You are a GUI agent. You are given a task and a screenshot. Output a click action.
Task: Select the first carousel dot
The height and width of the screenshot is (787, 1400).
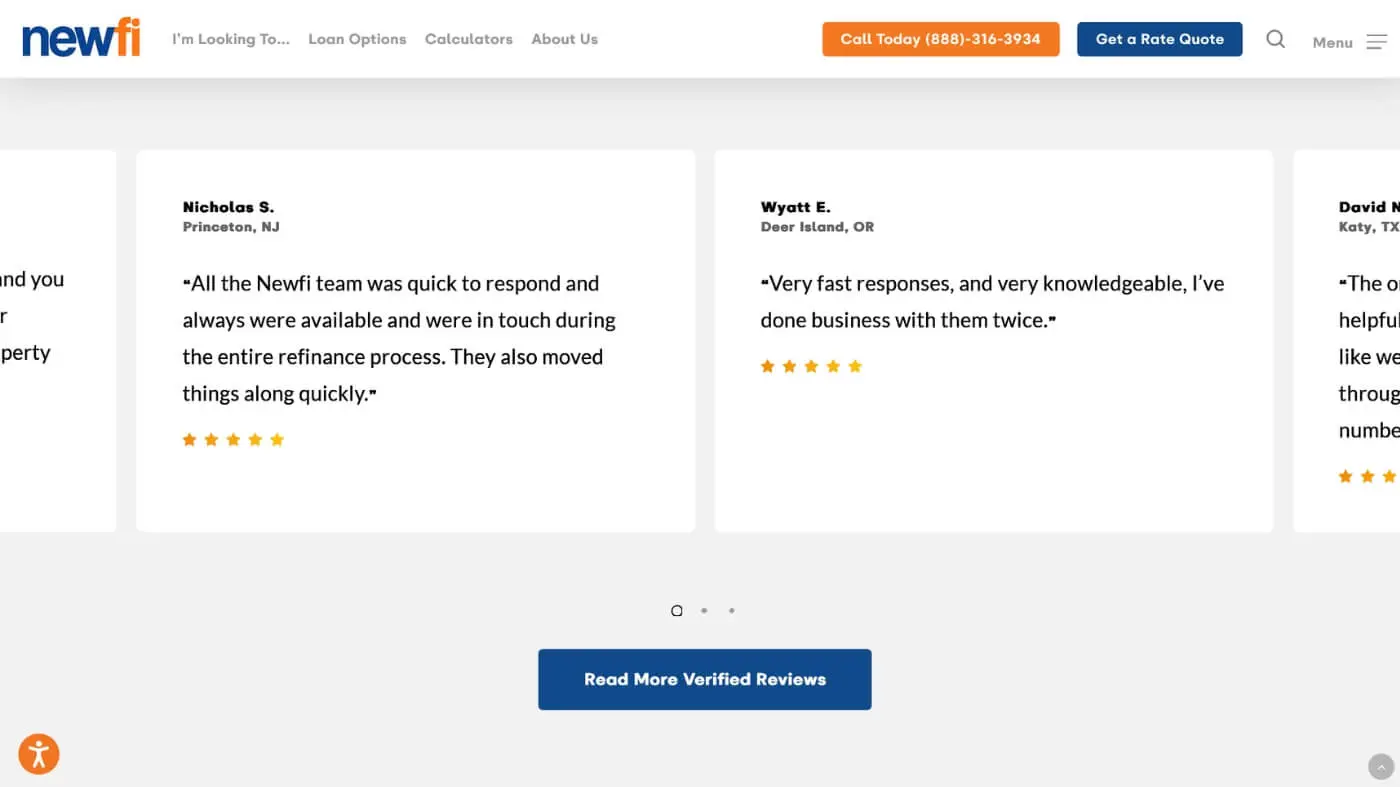677,610
